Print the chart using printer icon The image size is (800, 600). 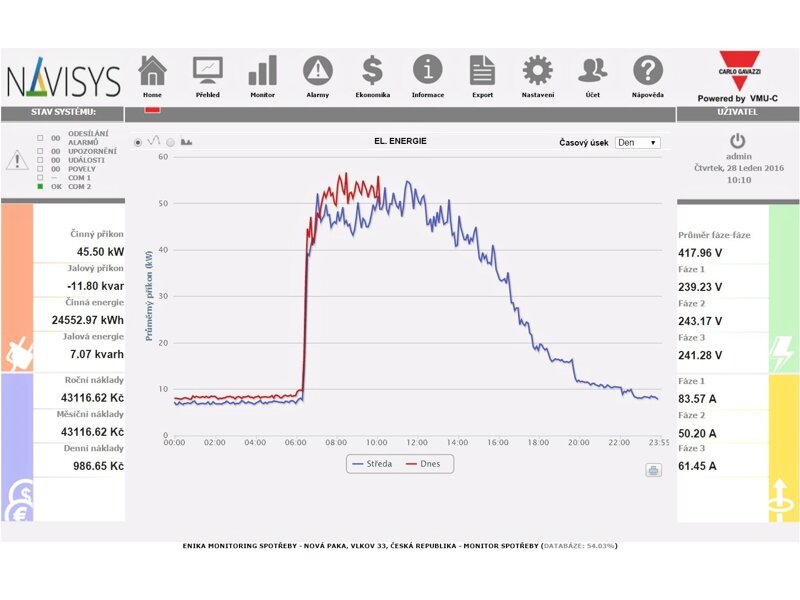point(653,470)
